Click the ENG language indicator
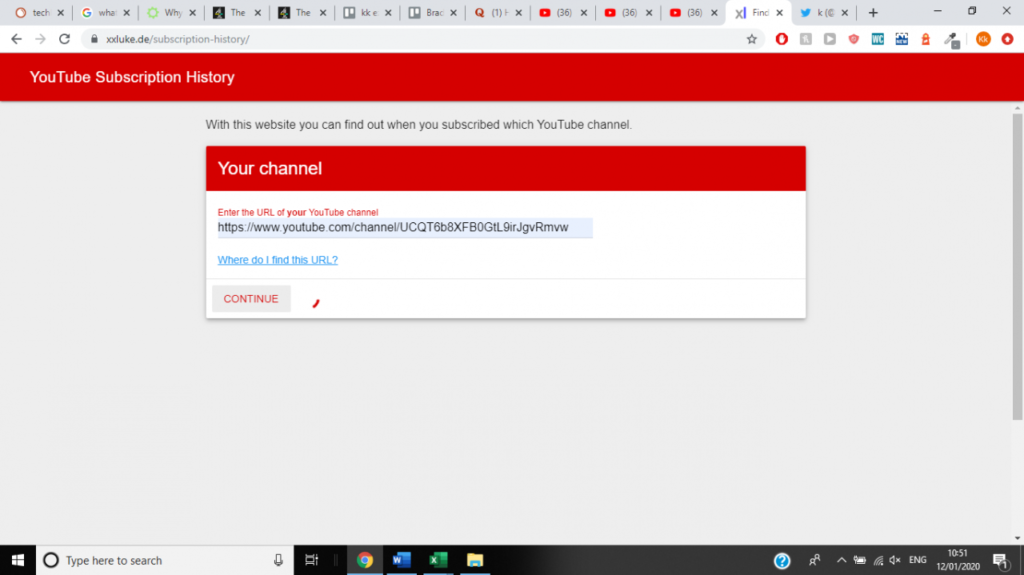The width and height of the screenshot is (1024, 575). 918,560
